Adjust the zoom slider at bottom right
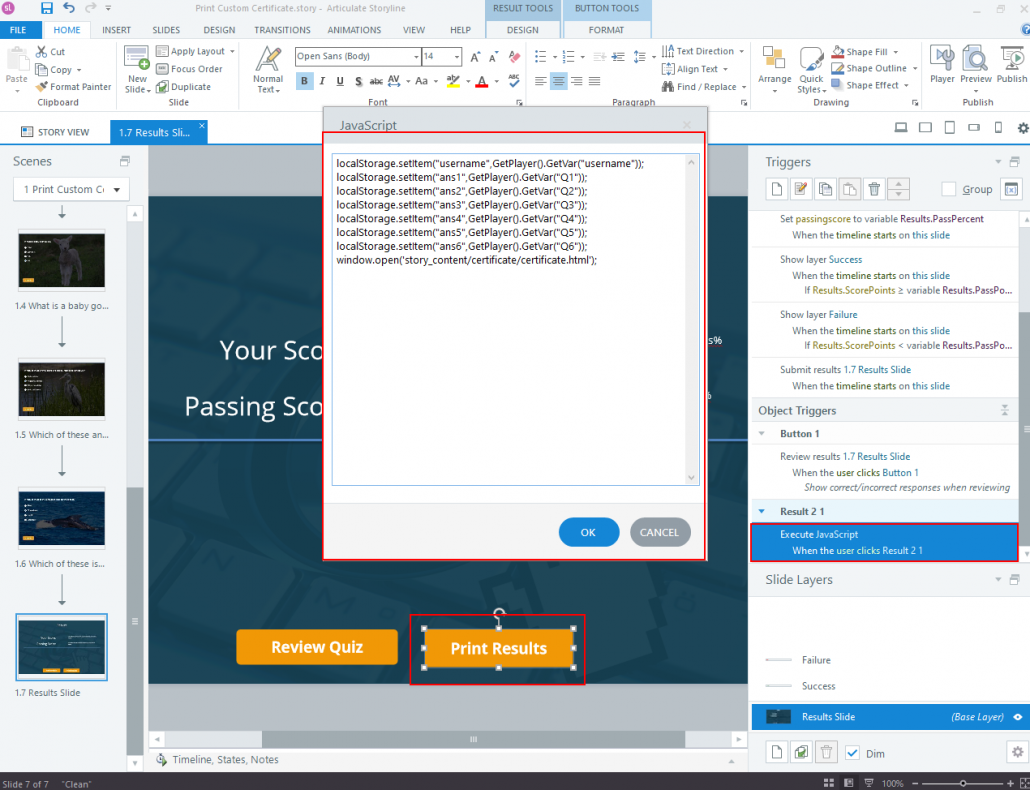Viewport: 1030px width, 790px height. (x=963, y=784)
